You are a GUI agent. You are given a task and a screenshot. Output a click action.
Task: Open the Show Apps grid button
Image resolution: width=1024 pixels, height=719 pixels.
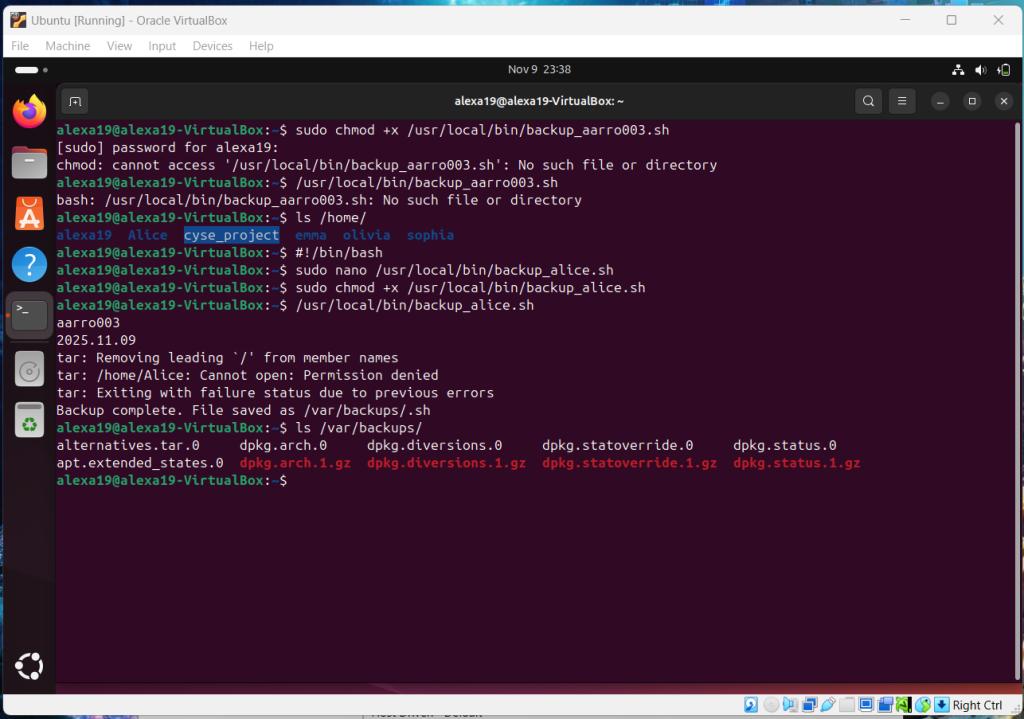(x=30, y=665)
